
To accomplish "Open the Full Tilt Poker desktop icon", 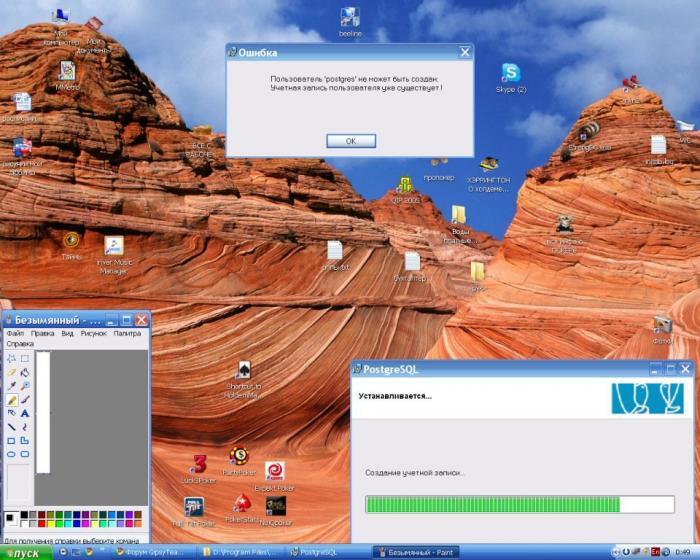I will coord(194,507).
